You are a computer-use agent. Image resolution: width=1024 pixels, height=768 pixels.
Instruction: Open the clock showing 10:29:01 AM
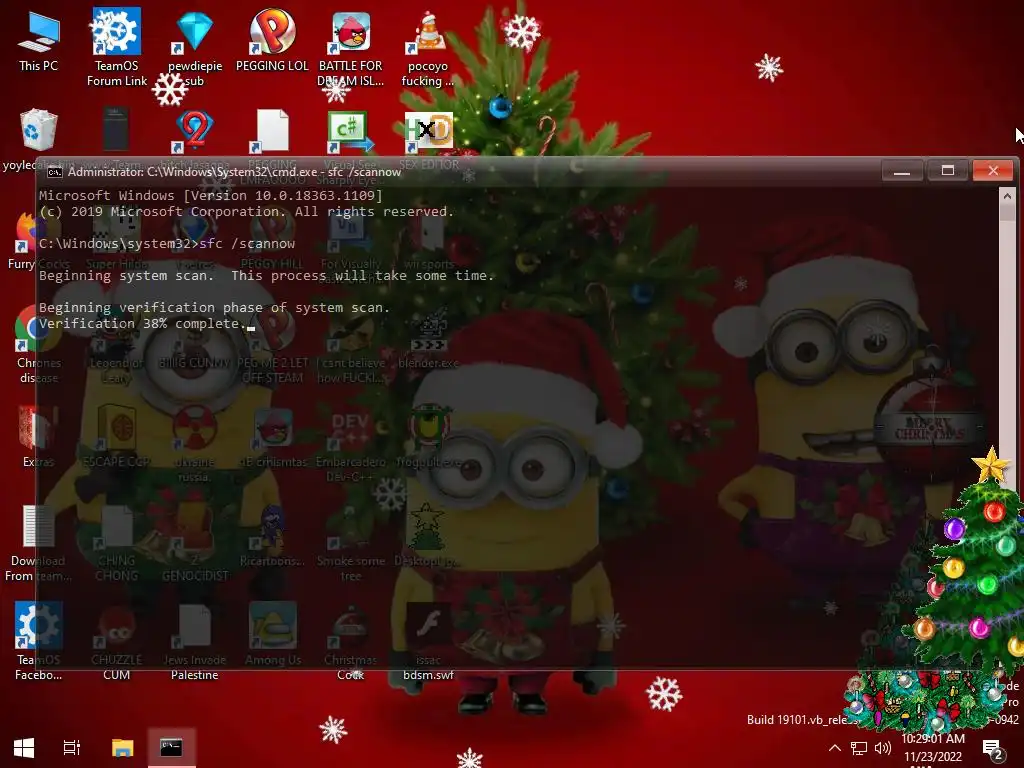933,748
